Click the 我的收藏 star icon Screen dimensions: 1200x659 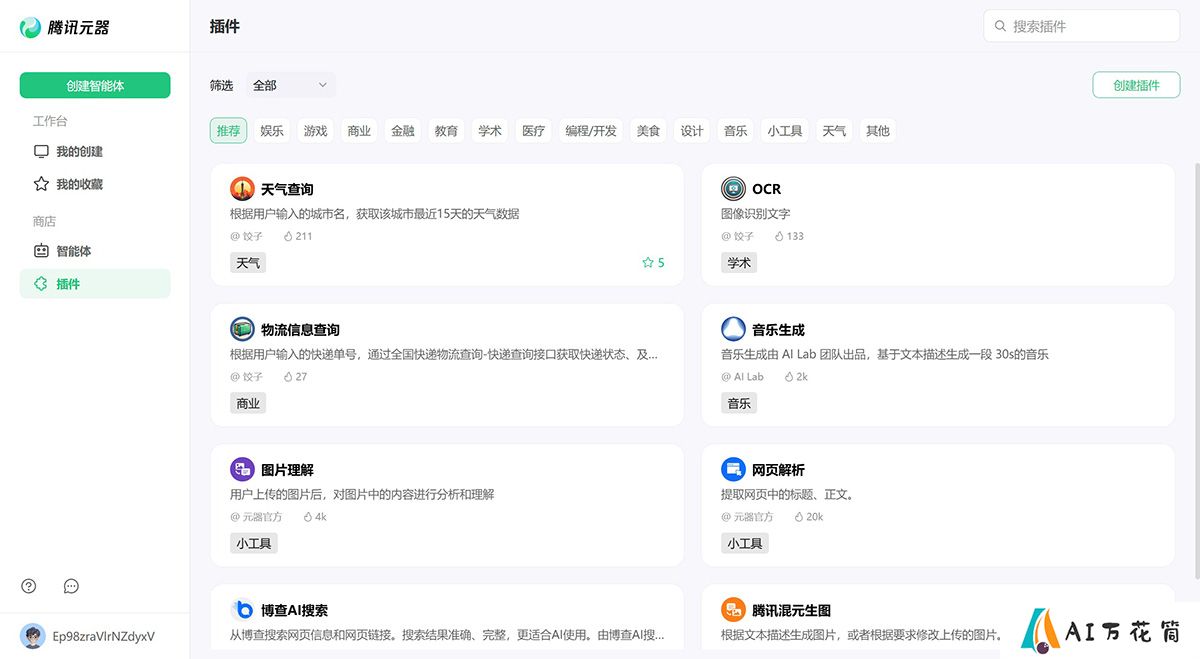pyautogui.click(x=41, y=184)
